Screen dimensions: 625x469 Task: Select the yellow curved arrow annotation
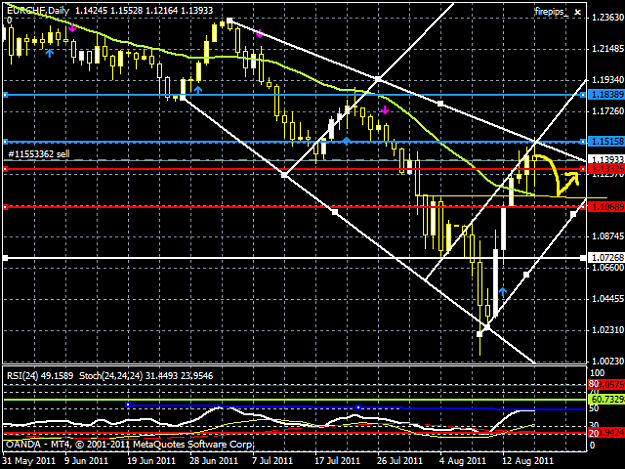(556, 175)
